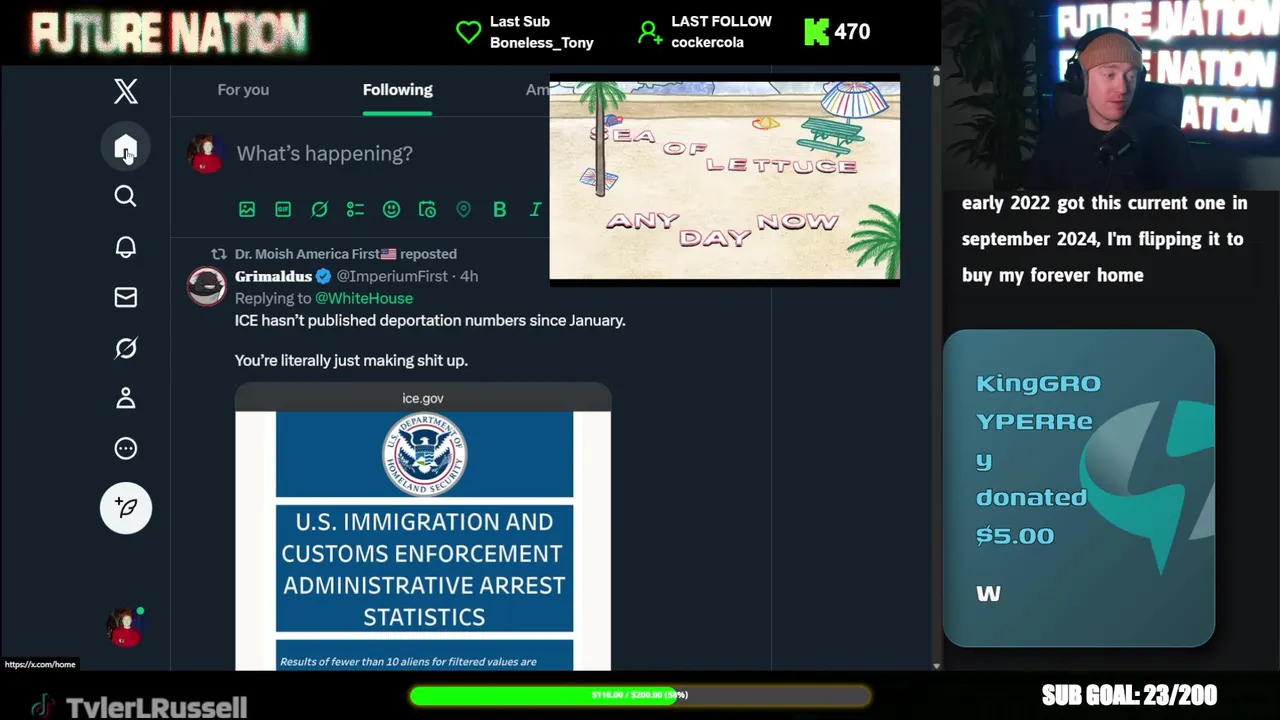Viewport: 1280px width, 720px height.
Task: Click the Kick 470 viewer counter
Action: point(838,32)
